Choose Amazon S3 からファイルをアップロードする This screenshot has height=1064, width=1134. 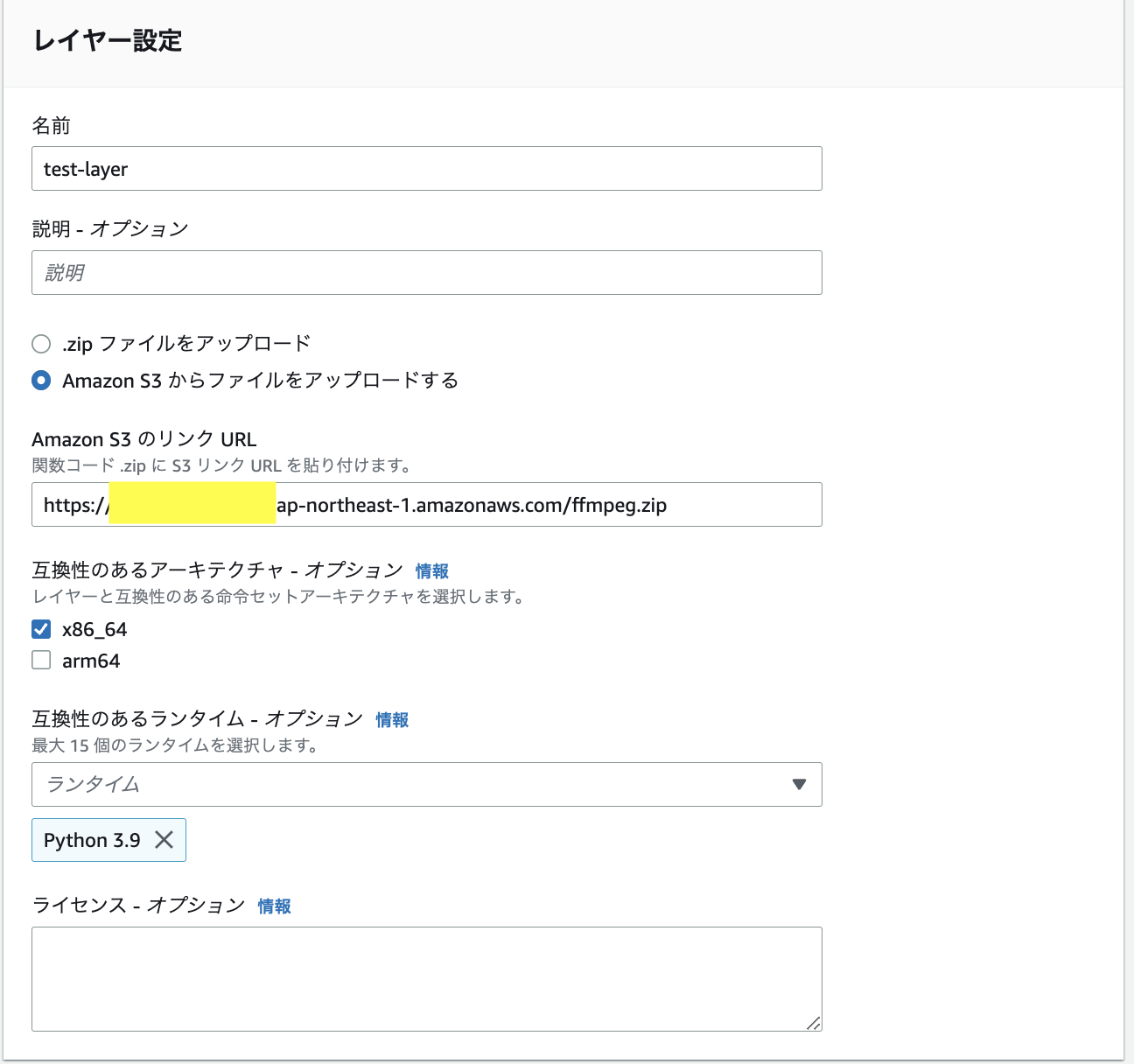click(41, 381)
